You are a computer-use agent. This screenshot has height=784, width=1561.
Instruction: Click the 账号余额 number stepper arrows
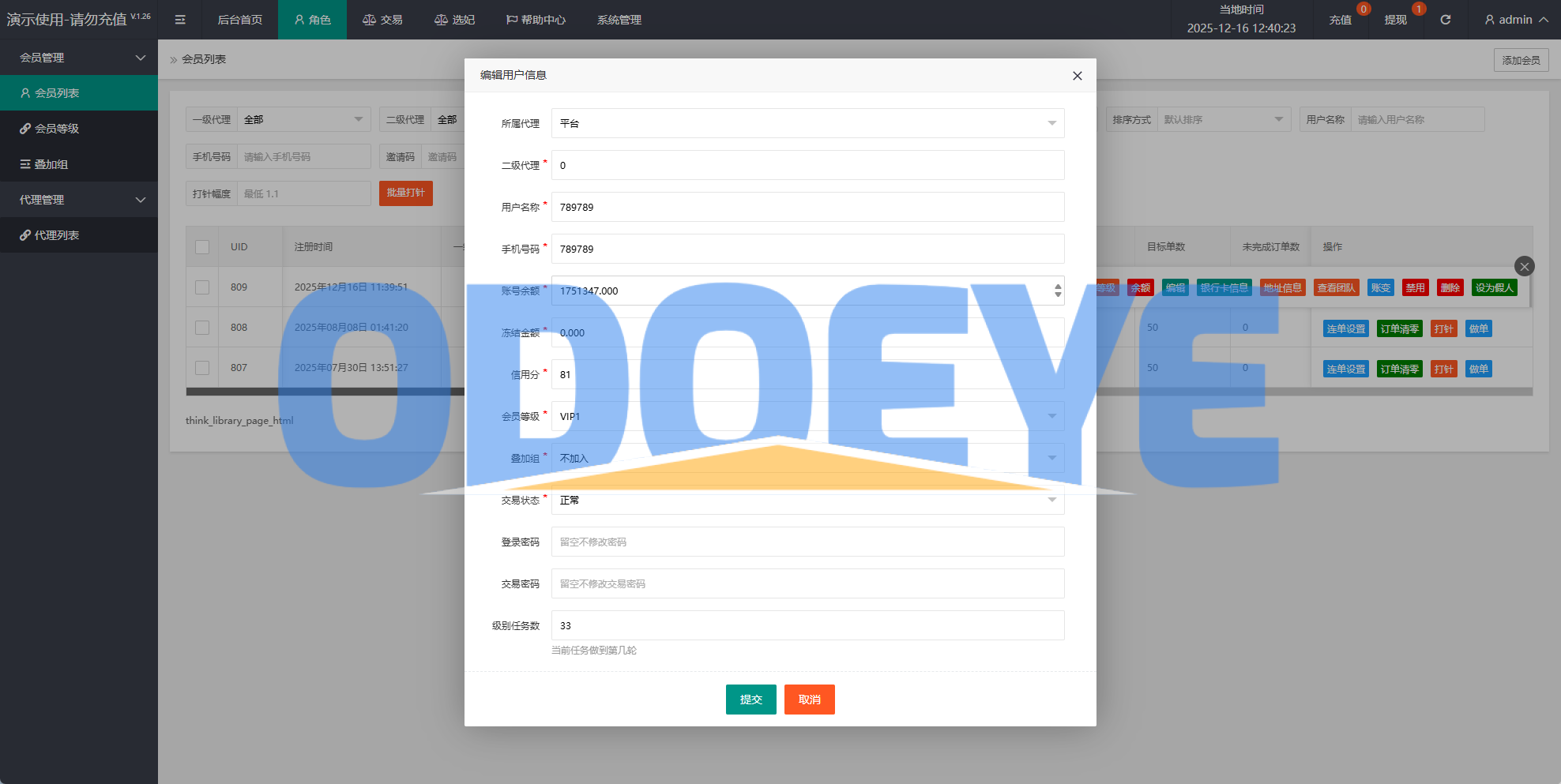coord(1058,291)
